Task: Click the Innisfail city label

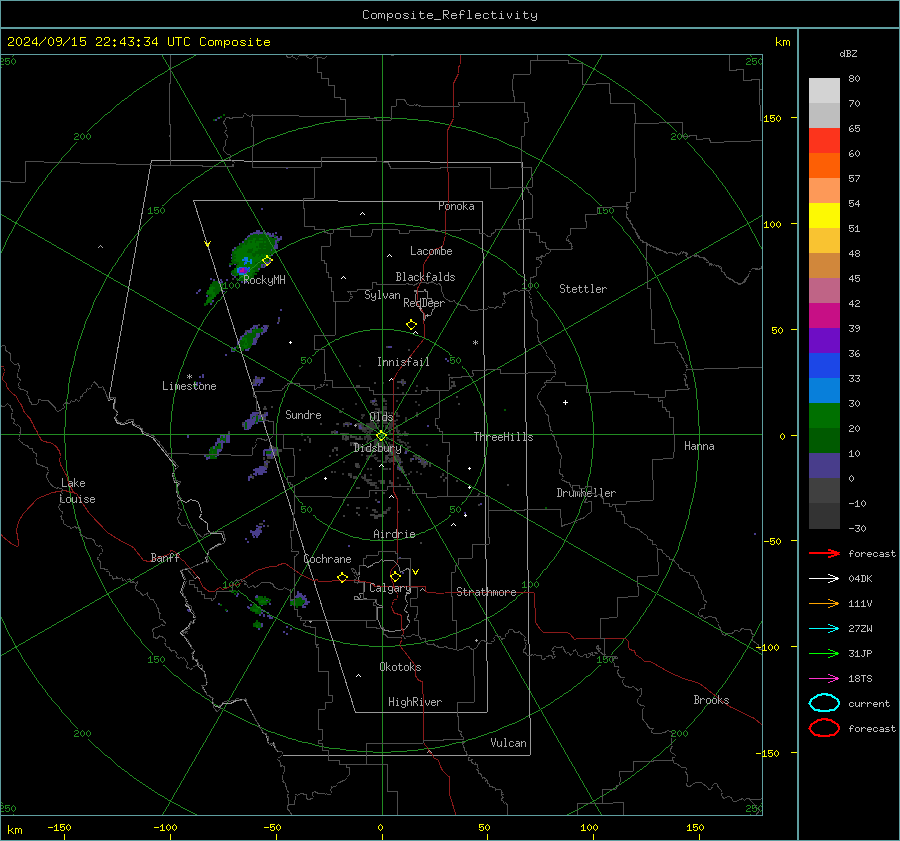Action: pyautogui.click(x=403, y=362)
